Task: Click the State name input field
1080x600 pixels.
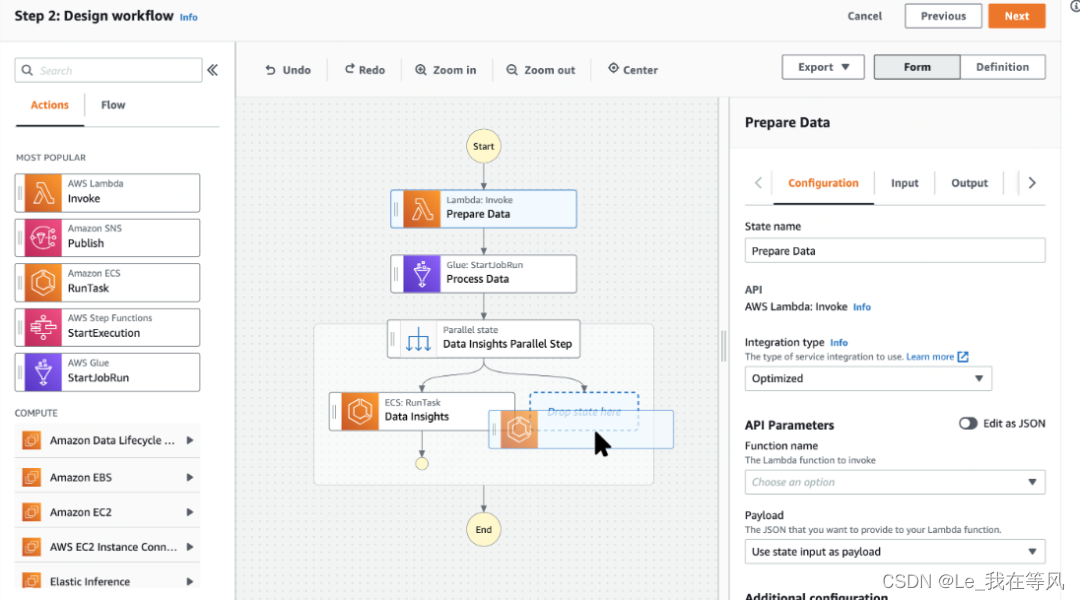Action: tap(895, 251)
